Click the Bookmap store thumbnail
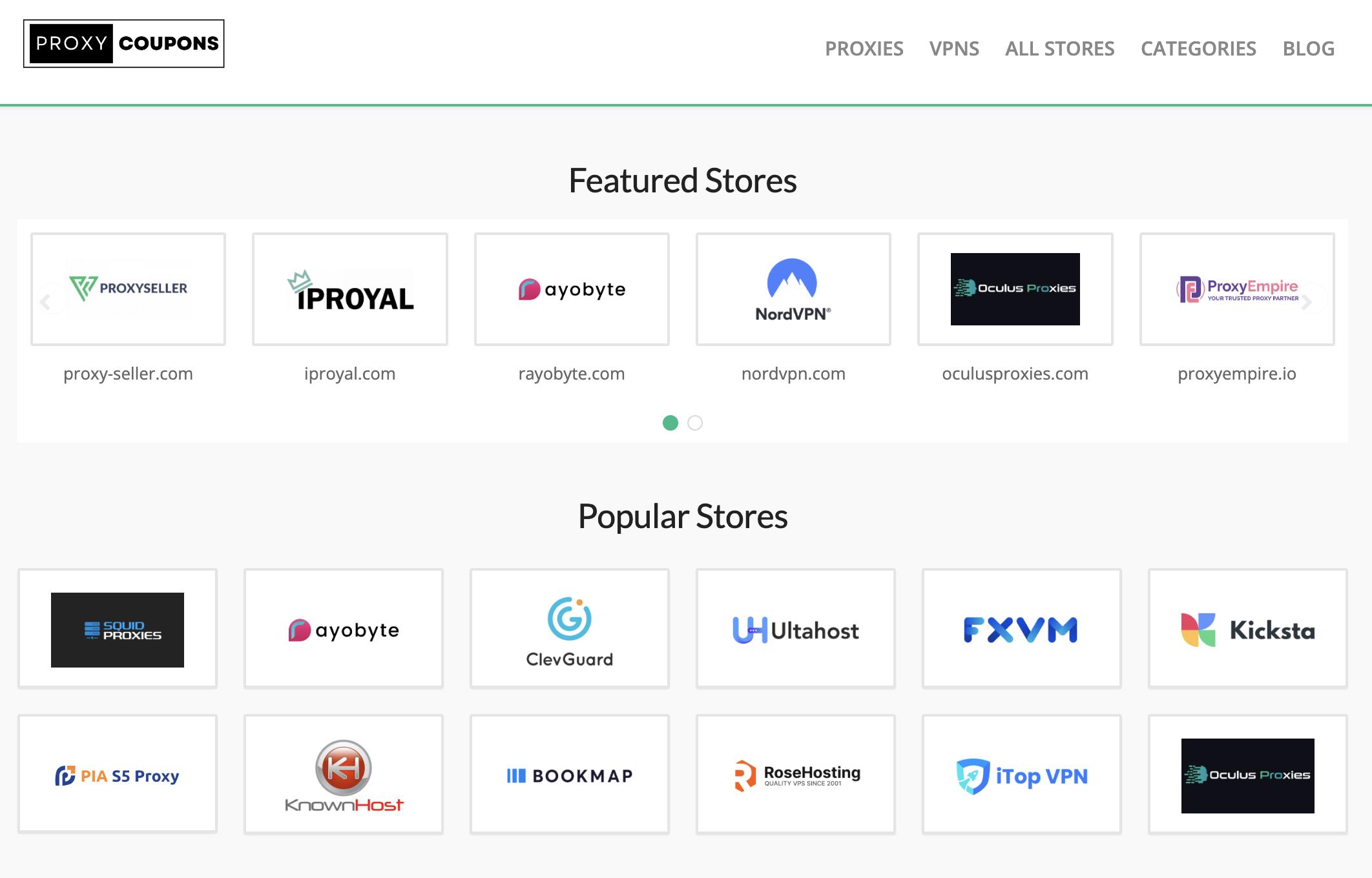The width and height of the screenshot is (1372, 878). point(570,775)
